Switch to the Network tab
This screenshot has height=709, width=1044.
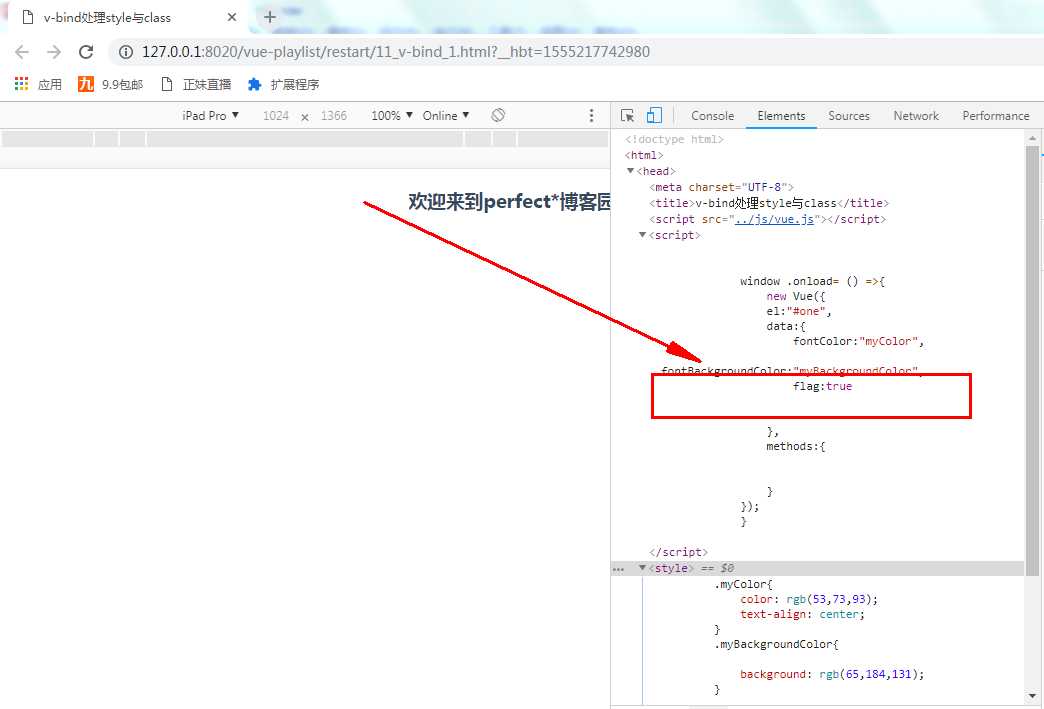916,116
